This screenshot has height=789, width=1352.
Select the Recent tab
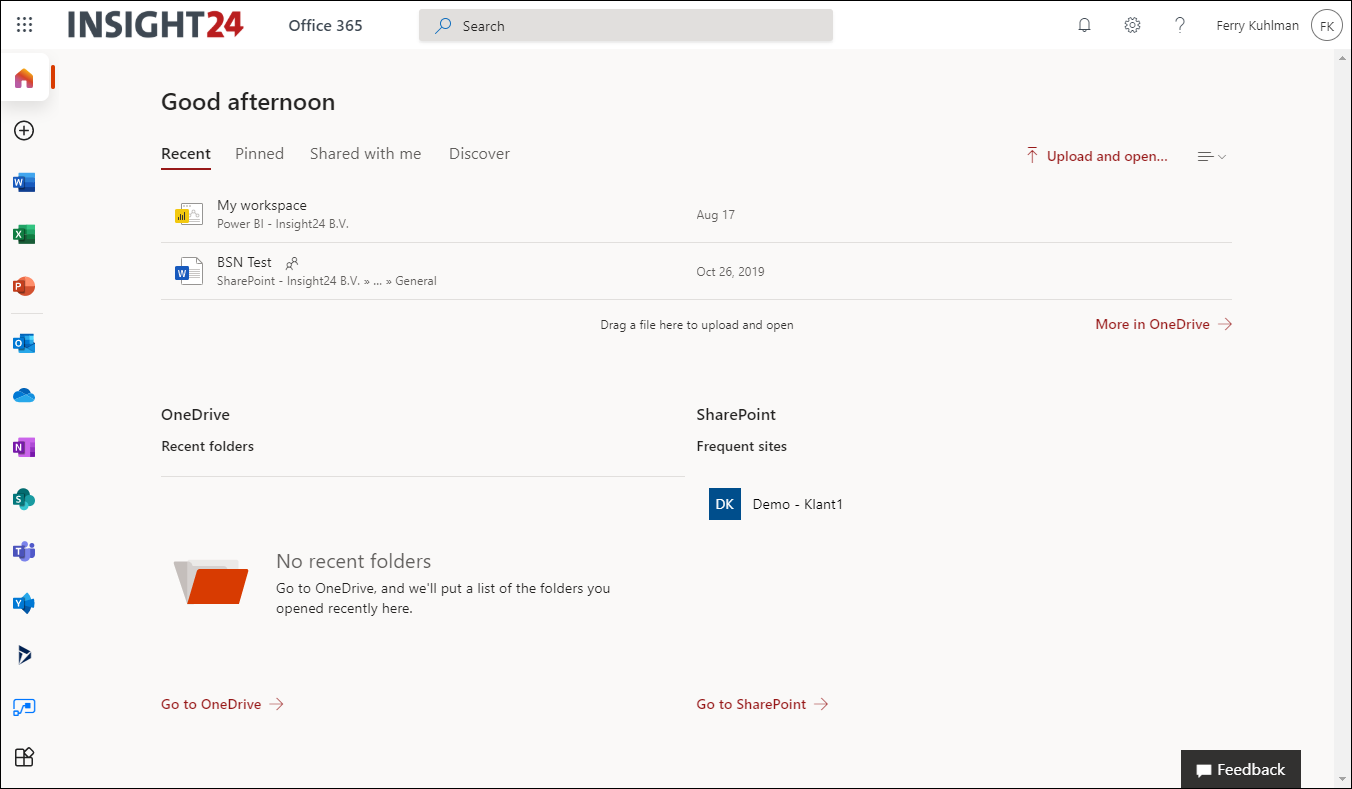point(186,154)
